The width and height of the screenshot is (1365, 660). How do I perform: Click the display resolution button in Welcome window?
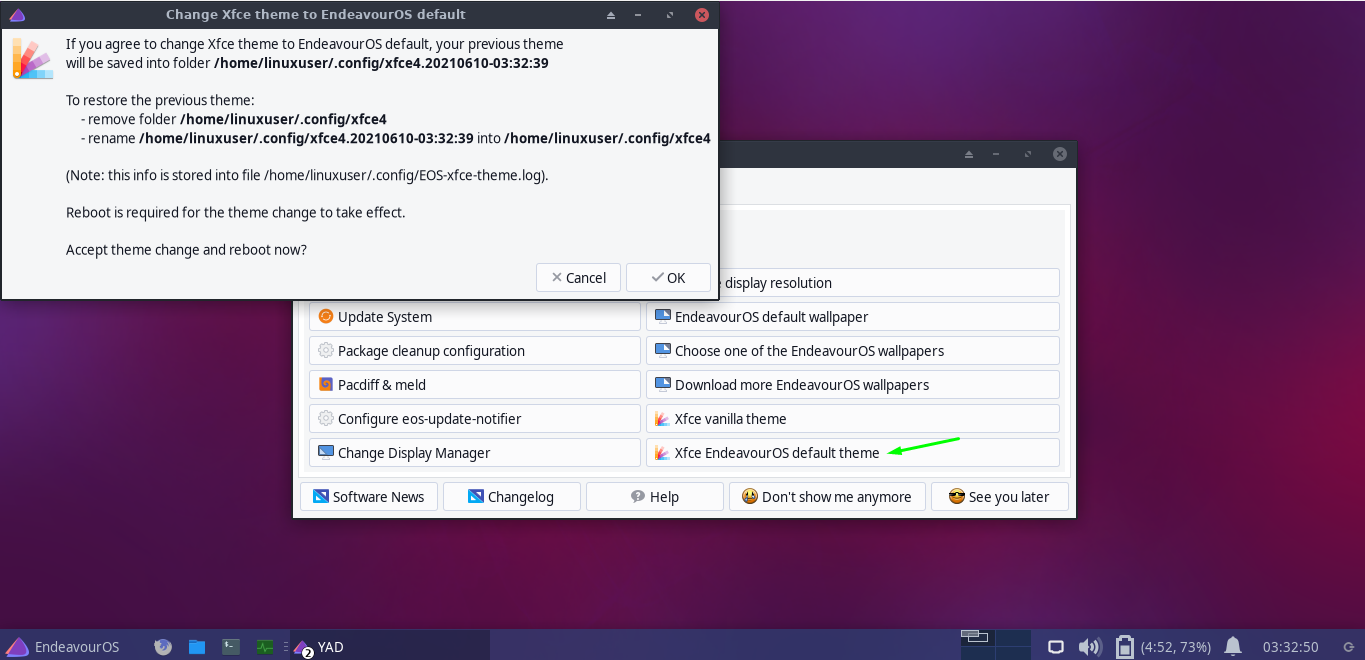coord(888,283)
